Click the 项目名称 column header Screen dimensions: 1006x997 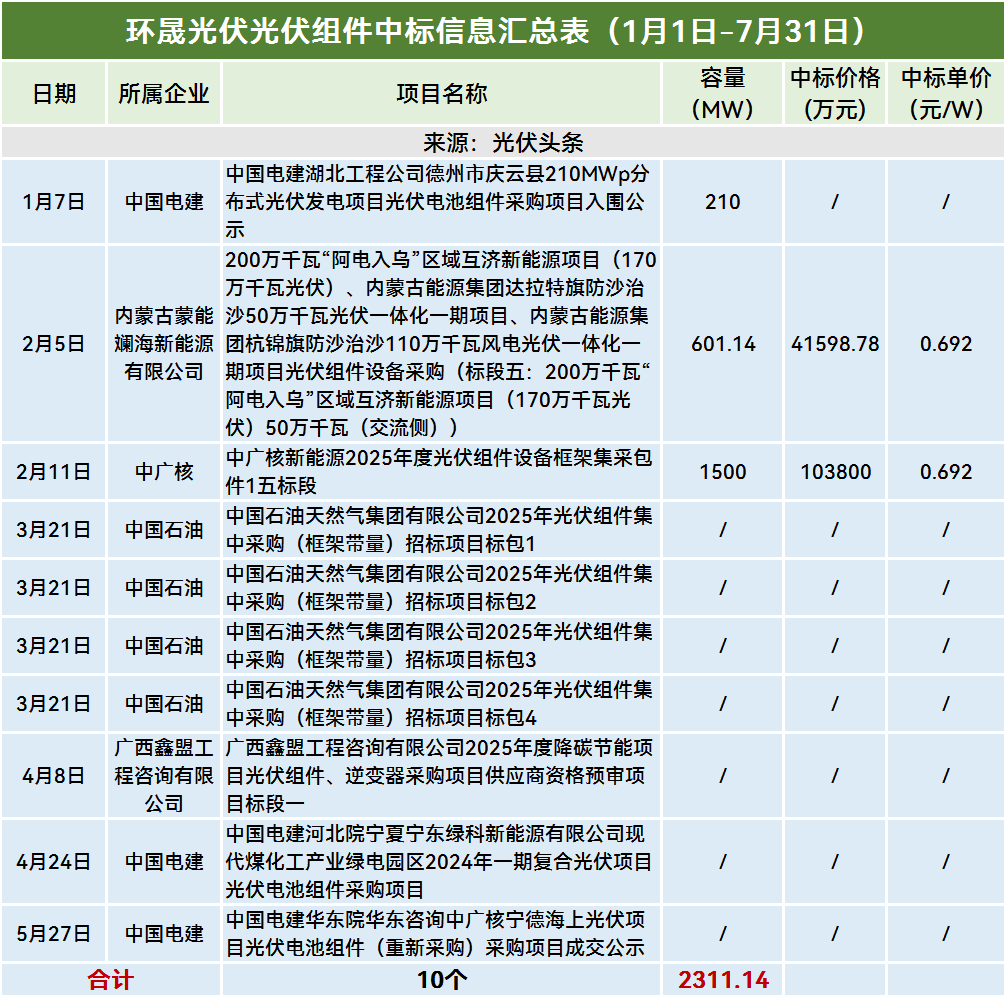[441, 94]
